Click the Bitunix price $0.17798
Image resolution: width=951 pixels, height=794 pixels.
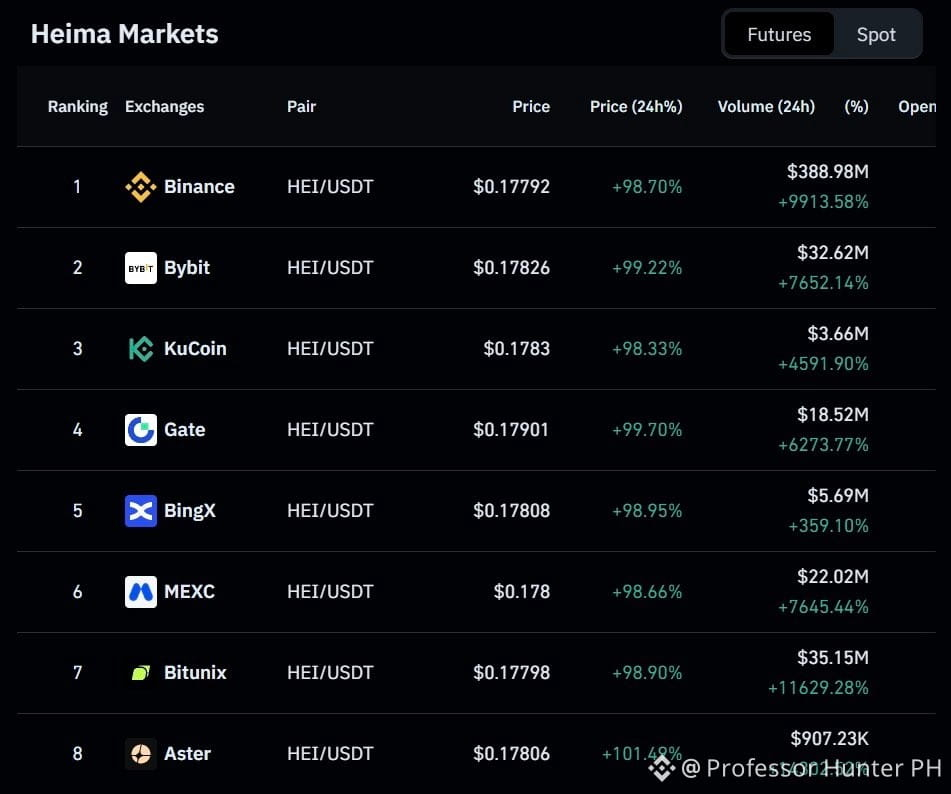coord(511,673)
